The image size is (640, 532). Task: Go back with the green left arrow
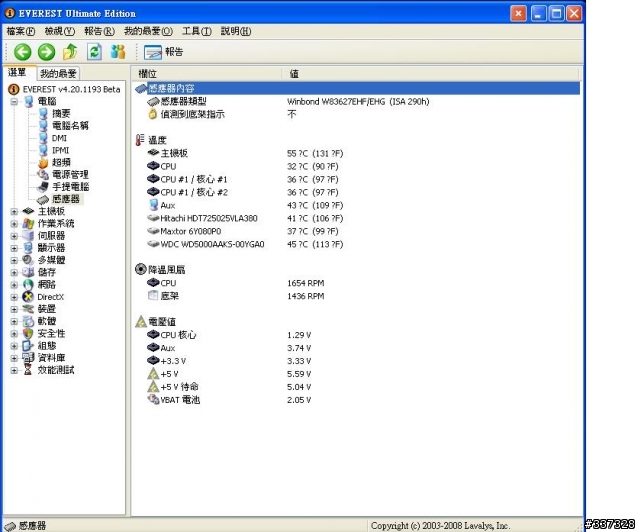22,52
